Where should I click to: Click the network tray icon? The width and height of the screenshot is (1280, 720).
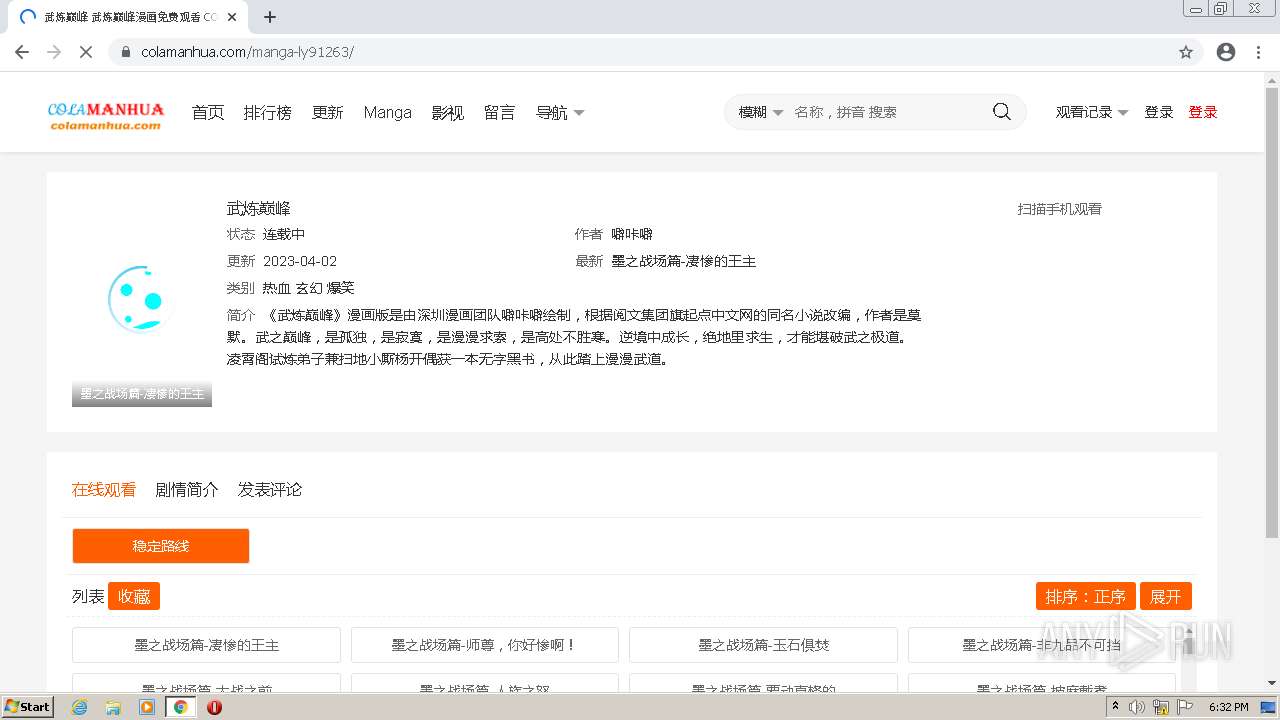tap(1161, 707)
